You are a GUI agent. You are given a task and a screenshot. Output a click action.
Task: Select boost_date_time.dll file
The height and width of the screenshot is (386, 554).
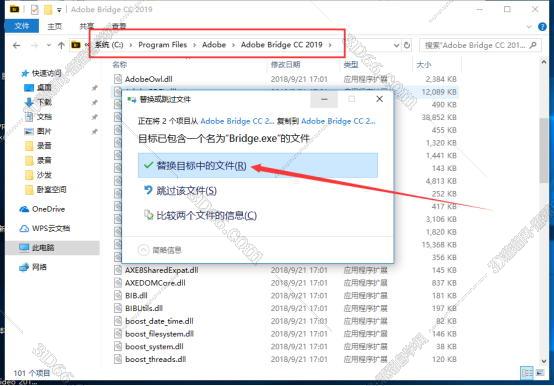(x=159, y=321)
